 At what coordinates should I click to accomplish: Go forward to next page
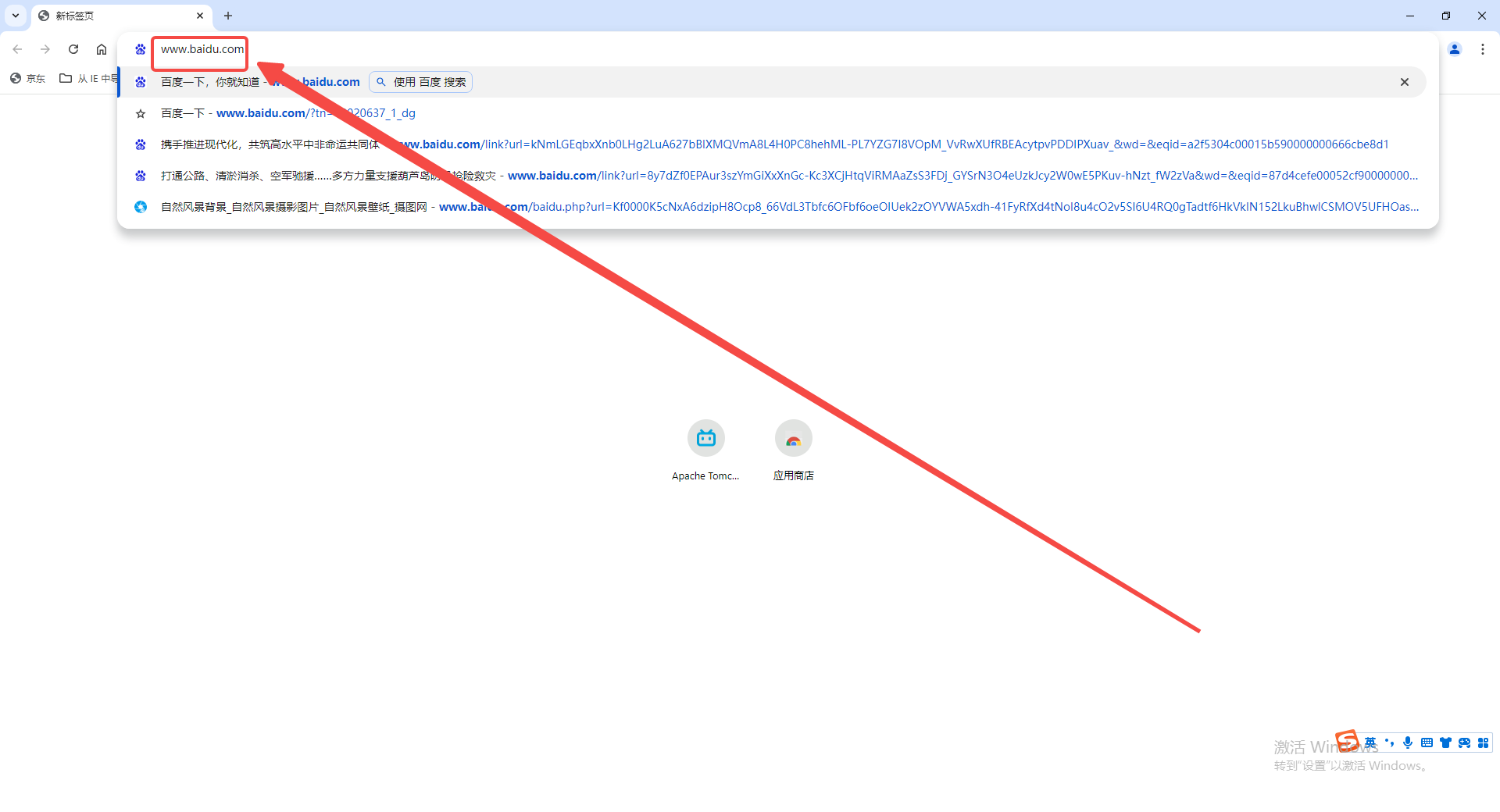[x=45, y=49]
